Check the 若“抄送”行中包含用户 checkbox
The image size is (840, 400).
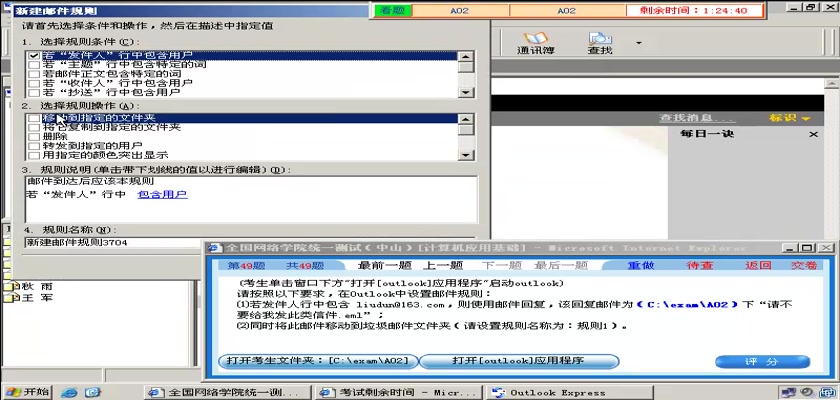34,92
